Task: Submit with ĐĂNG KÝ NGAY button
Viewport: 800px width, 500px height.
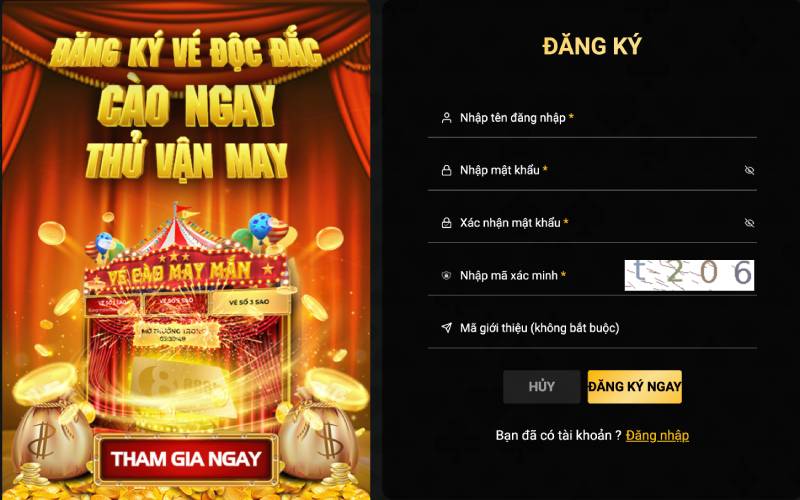Action: tap(635, 387)
